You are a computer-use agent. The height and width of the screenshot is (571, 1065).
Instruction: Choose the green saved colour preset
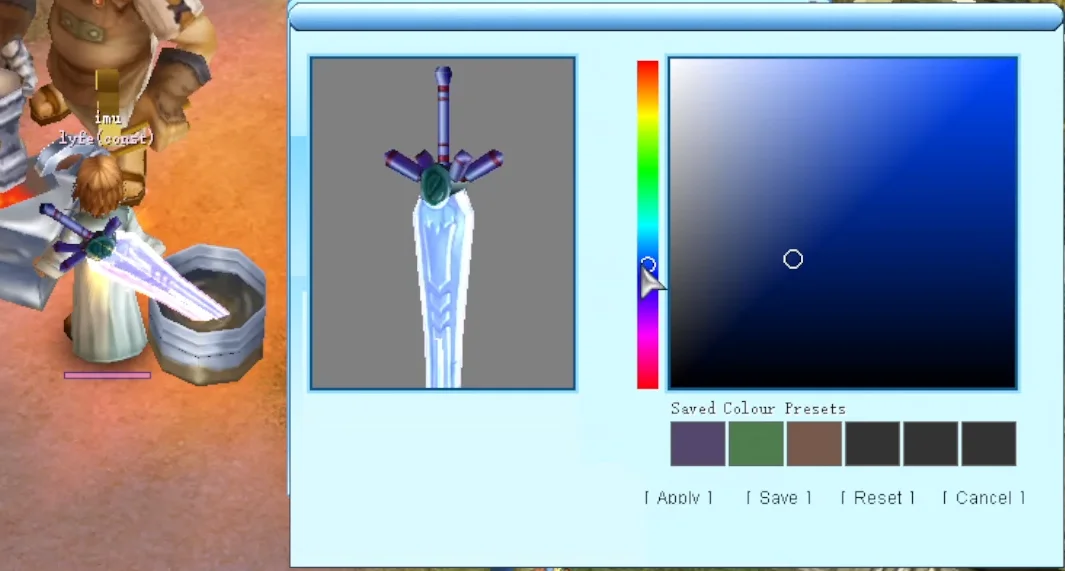[x=755, y=444]
